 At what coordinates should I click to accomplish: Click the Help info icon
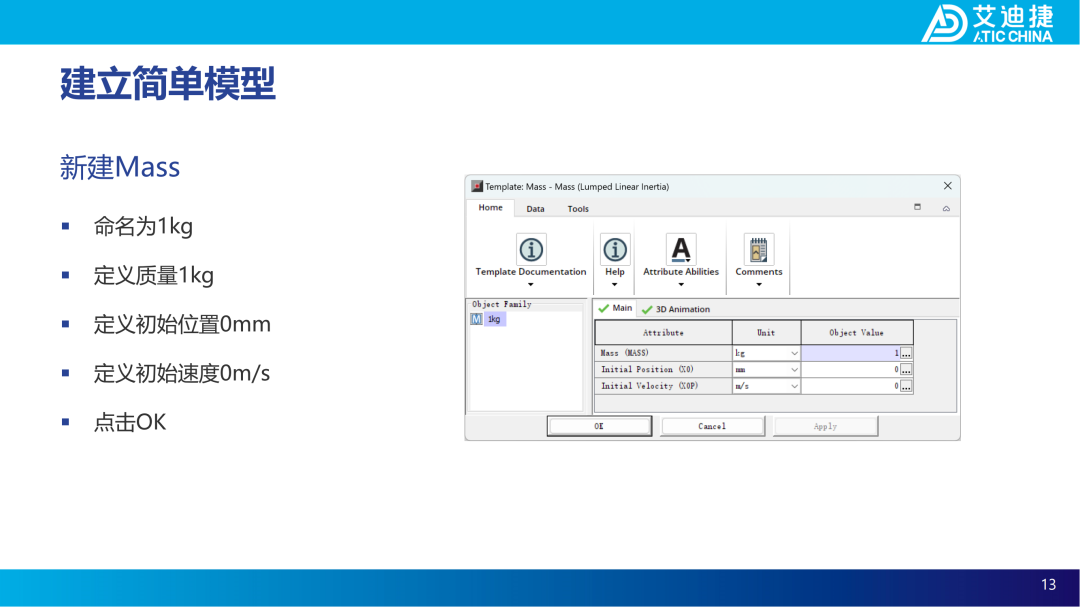(x=614, y=249)
